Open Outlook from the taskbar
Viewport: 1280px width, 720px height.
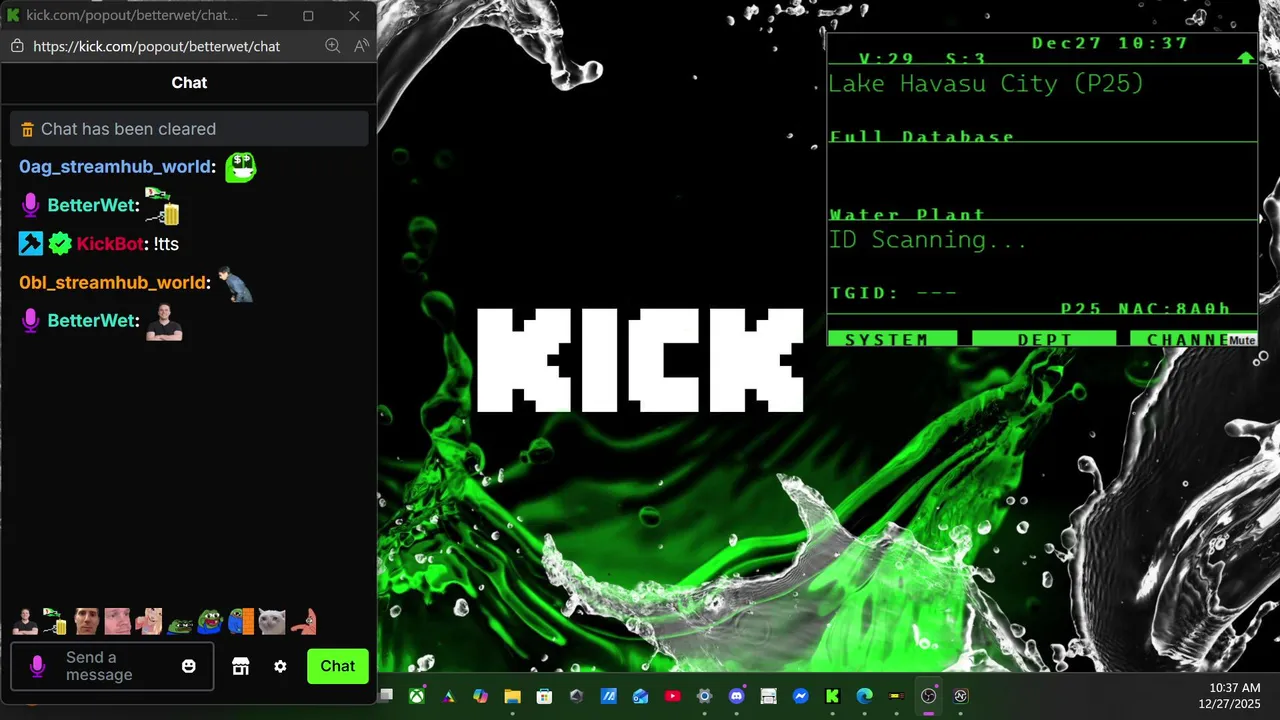640,696
